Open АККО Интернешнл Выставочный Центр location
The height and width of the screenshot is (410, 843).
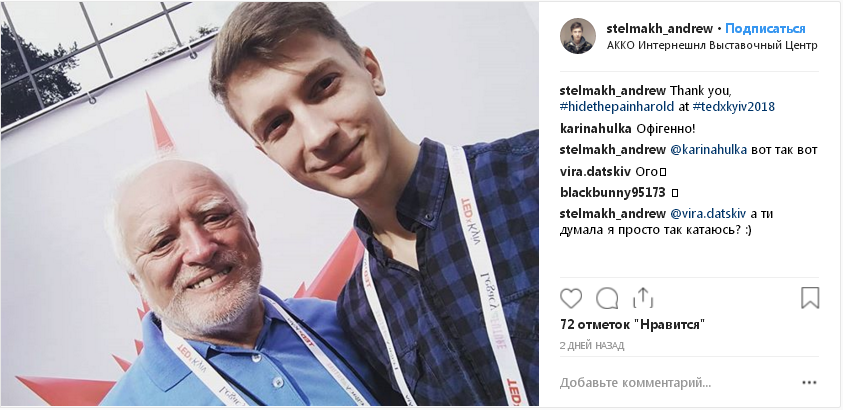[x=712, y=45]
